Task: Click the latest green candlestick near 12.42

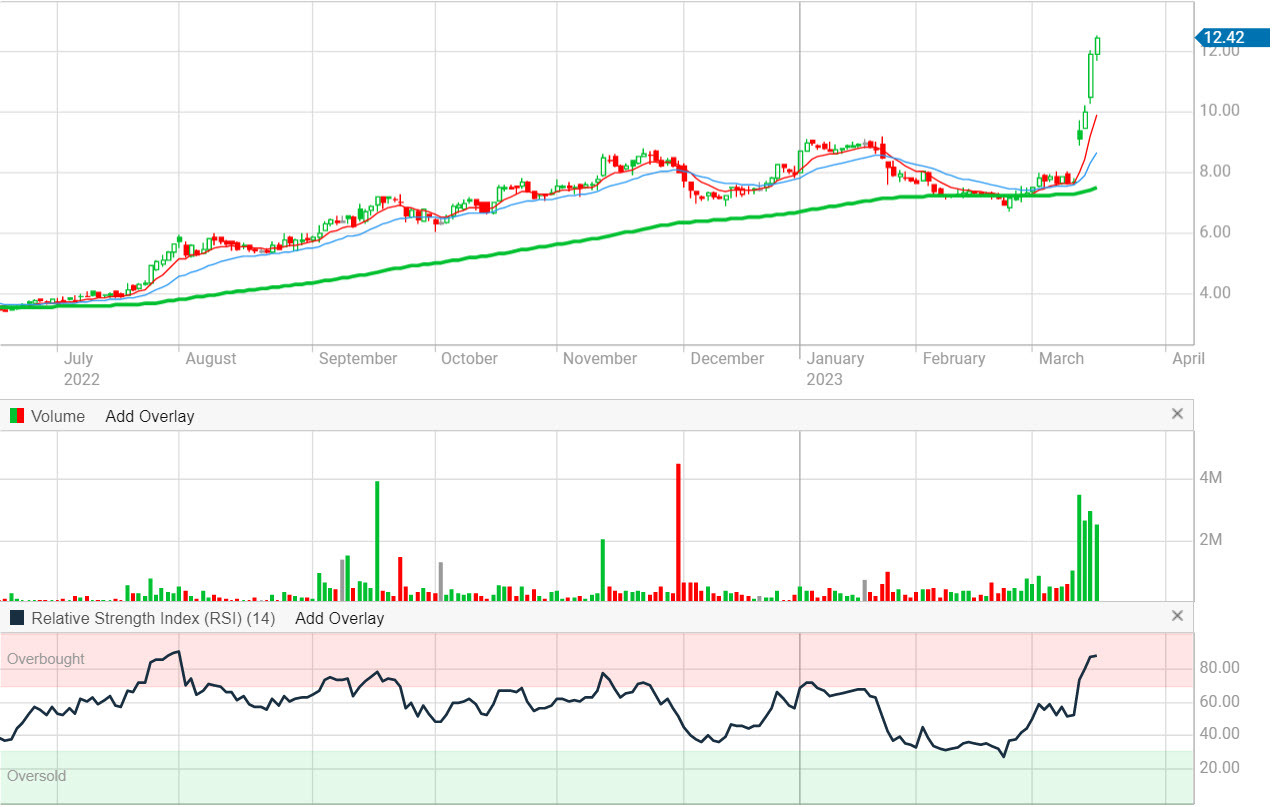Action: coord(1097,46)
